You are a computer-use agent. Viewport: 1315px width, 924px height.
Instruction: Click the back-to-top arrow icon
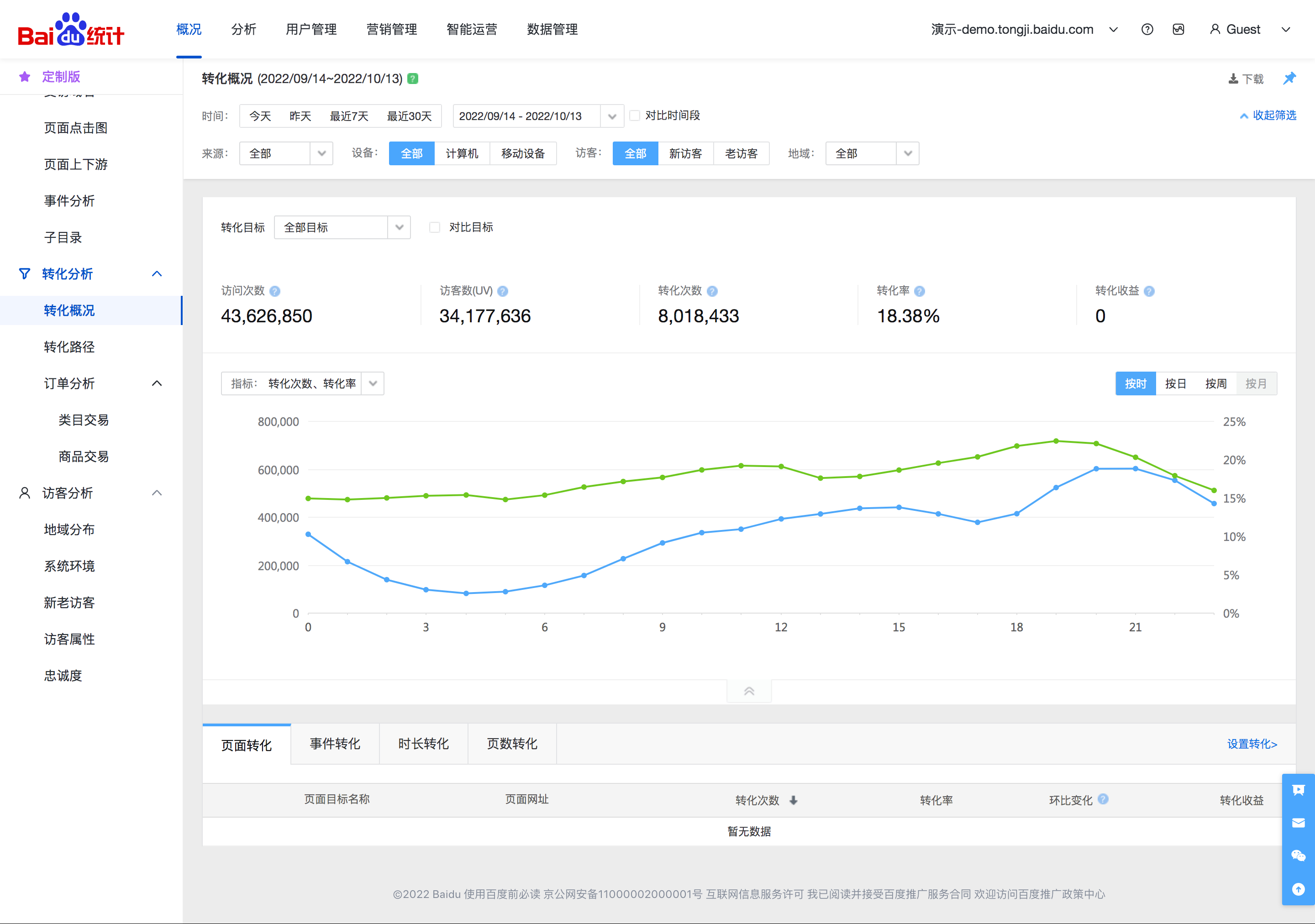pyautogui.click(x=1299, y=889)
